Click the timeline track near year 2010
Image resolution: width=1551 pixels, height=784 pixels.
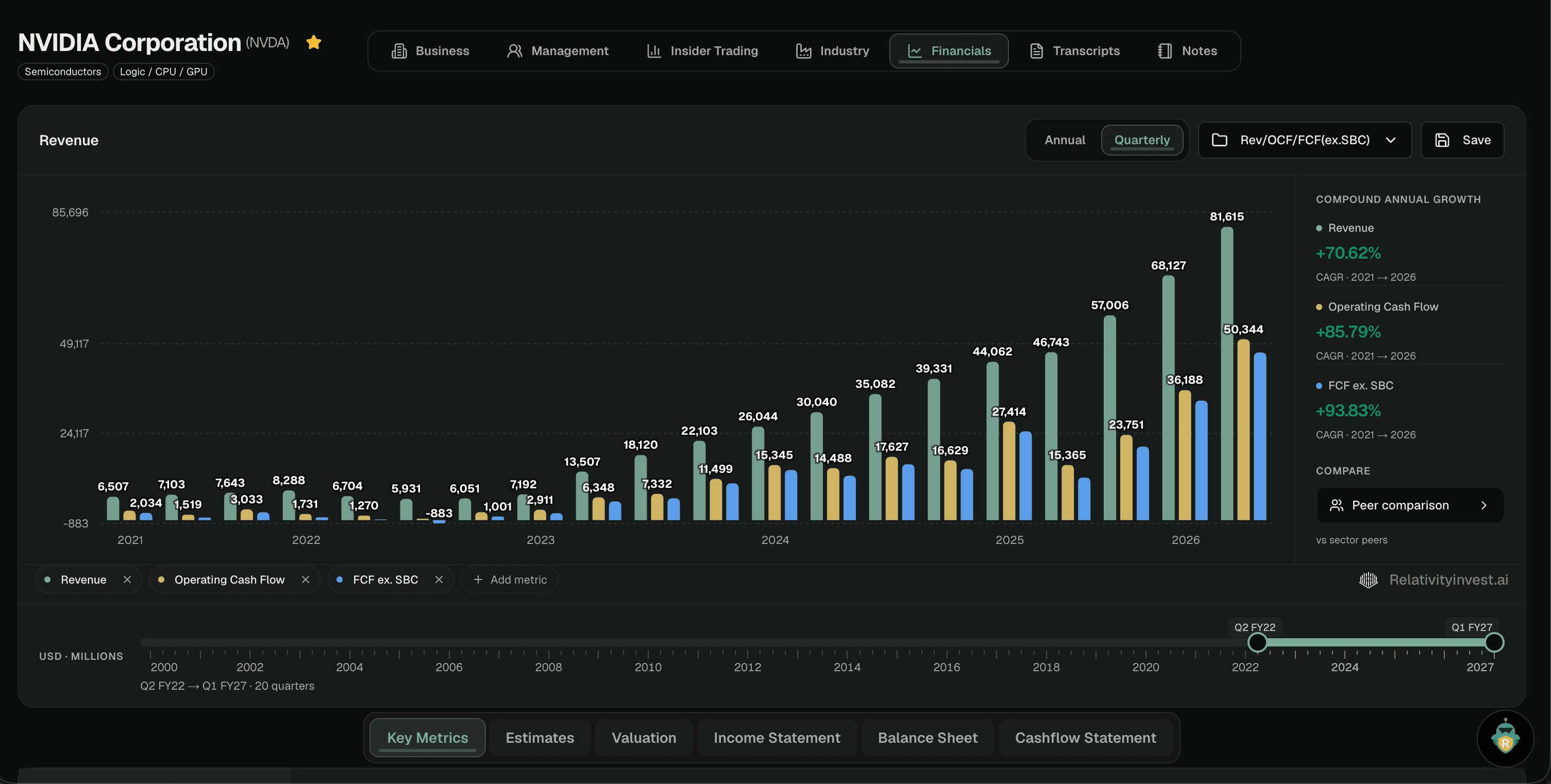pyautogui.click(x=648, y=643)
